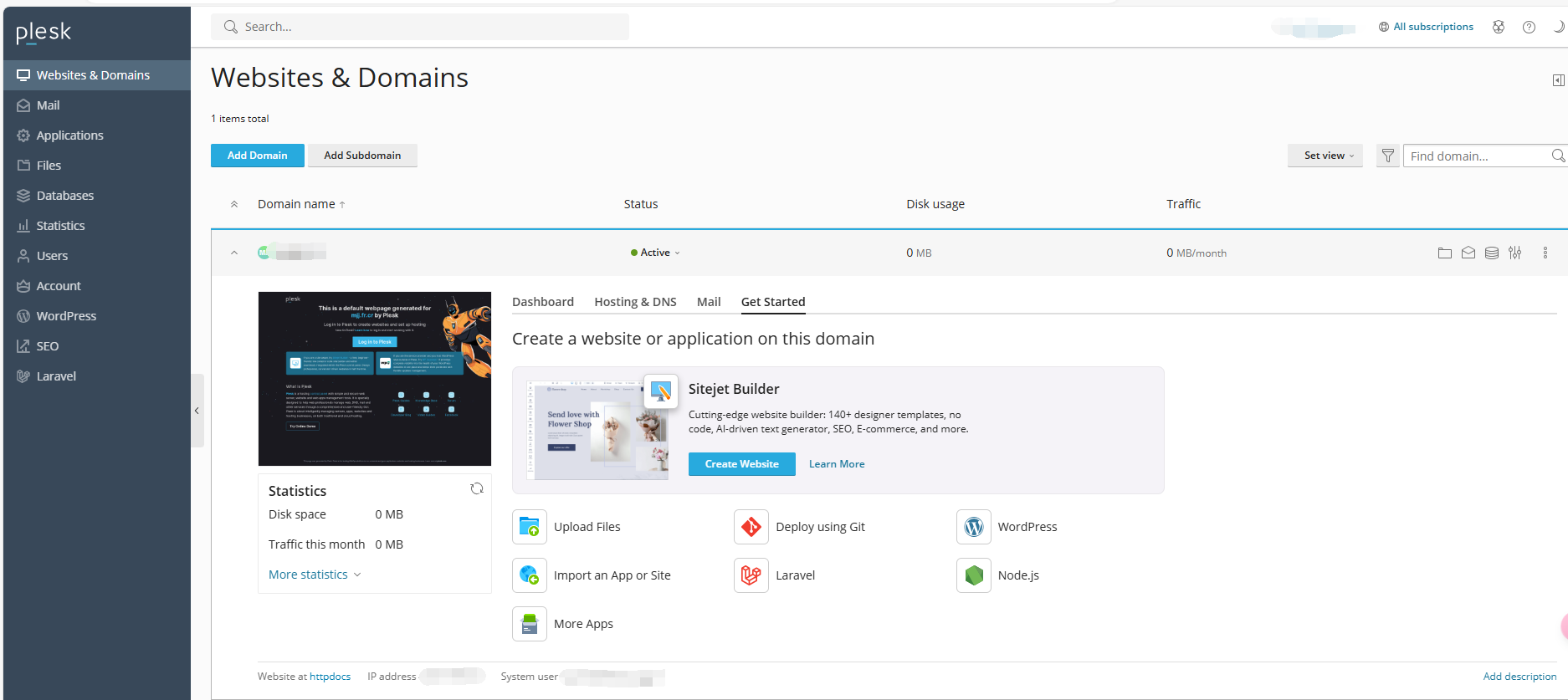
Task: Open Databases in the sidebar
Action: (x=65, y=196)
